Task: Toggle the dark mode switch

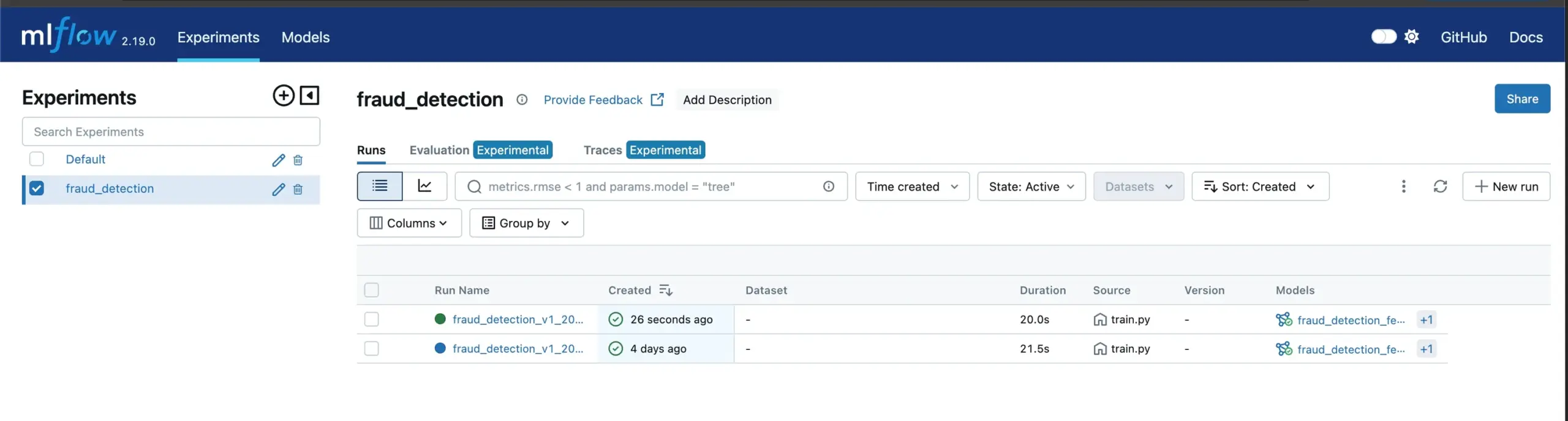Action: [1383, 37]
